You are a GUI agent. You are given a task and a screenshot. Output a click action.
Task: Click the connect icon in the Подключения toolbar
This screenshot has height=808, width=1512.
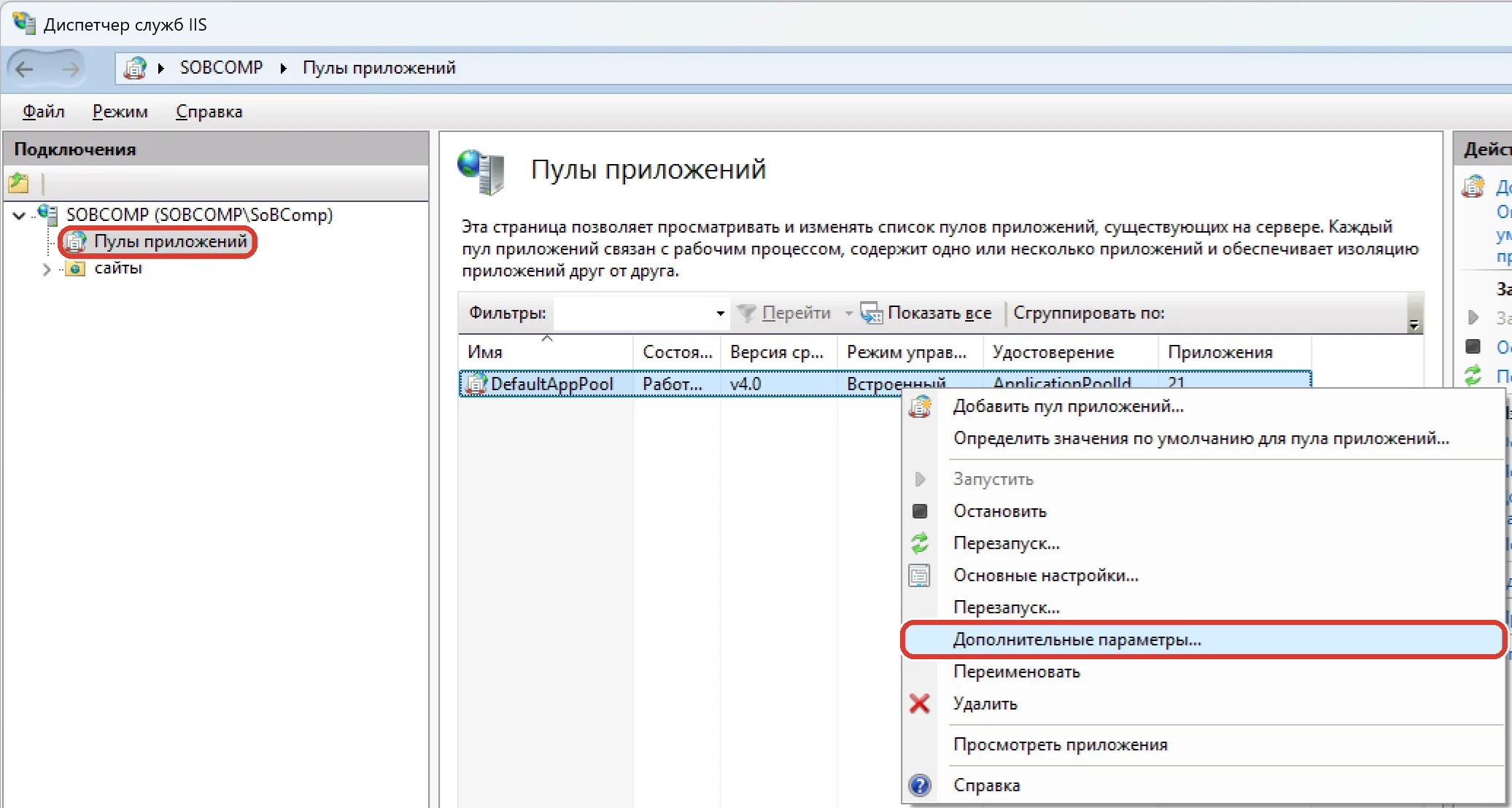pos(19,183)
